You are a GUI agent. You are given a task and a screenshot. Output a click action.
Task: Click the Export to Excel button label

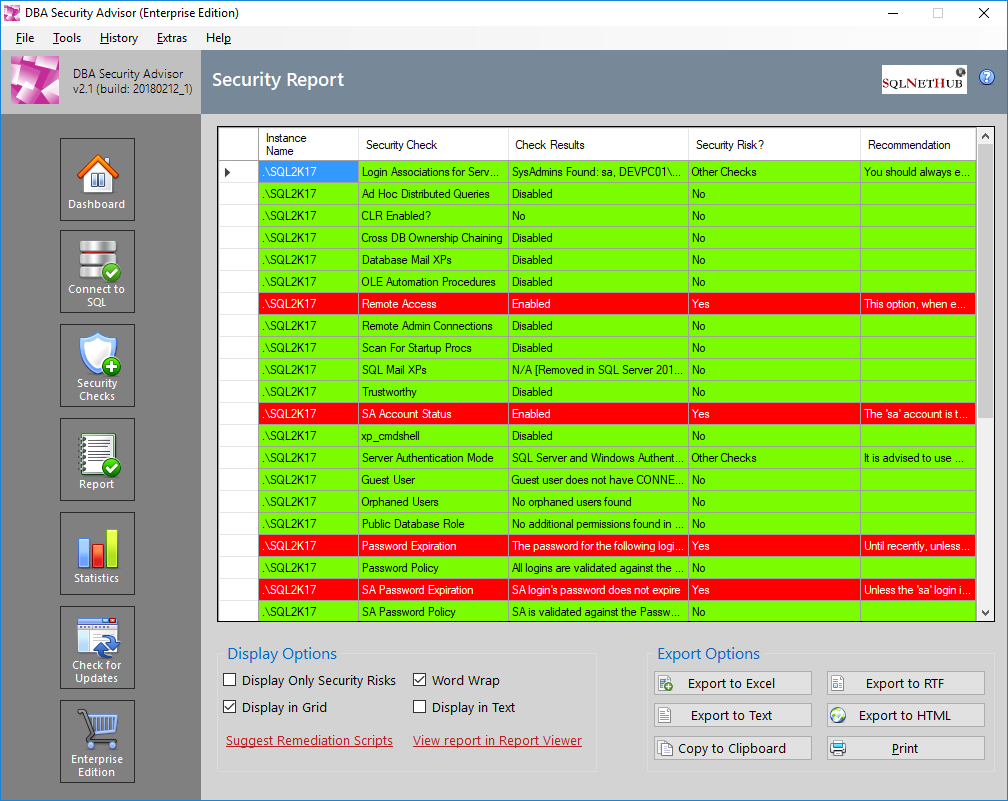click(732, 683)
